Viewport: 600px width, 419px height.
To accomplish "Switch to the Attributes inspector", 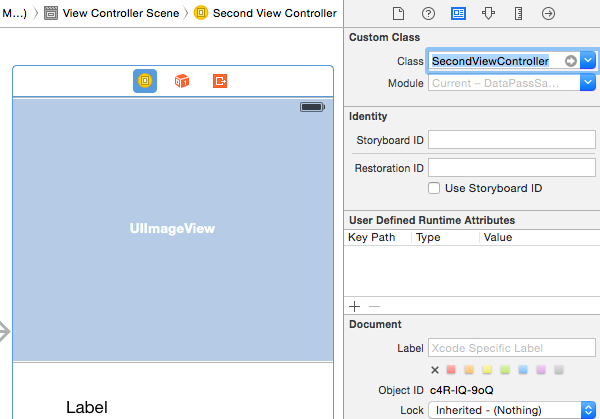I will 488,14.
